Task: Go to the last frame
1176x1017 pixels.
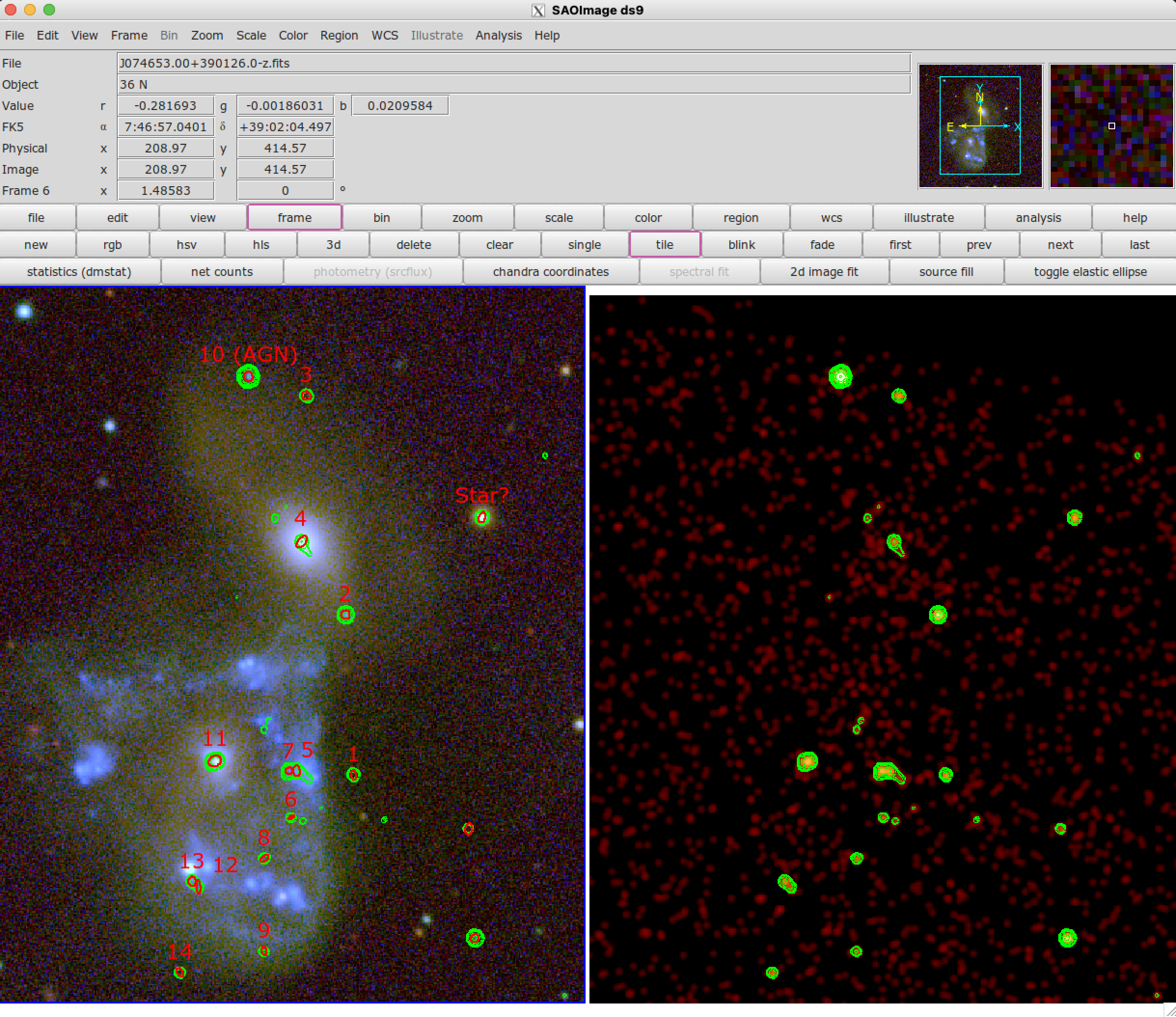Action: [1139, 245]
